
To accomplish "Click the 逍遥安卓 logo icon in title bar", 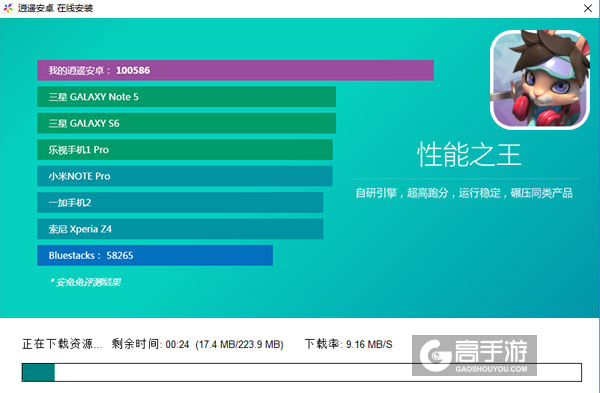I will 8,8.
